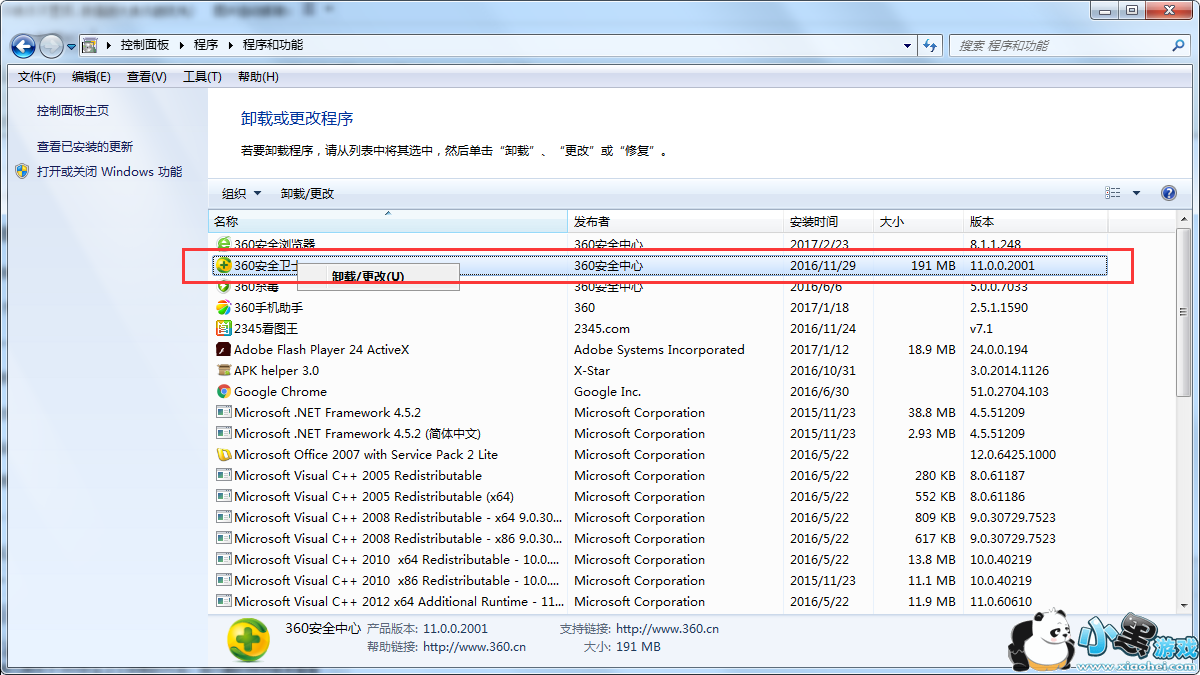Click the Google Chrome program icon
This screenshot has height=675, width=1200.
pyautogui.click(x=224, y=392)
